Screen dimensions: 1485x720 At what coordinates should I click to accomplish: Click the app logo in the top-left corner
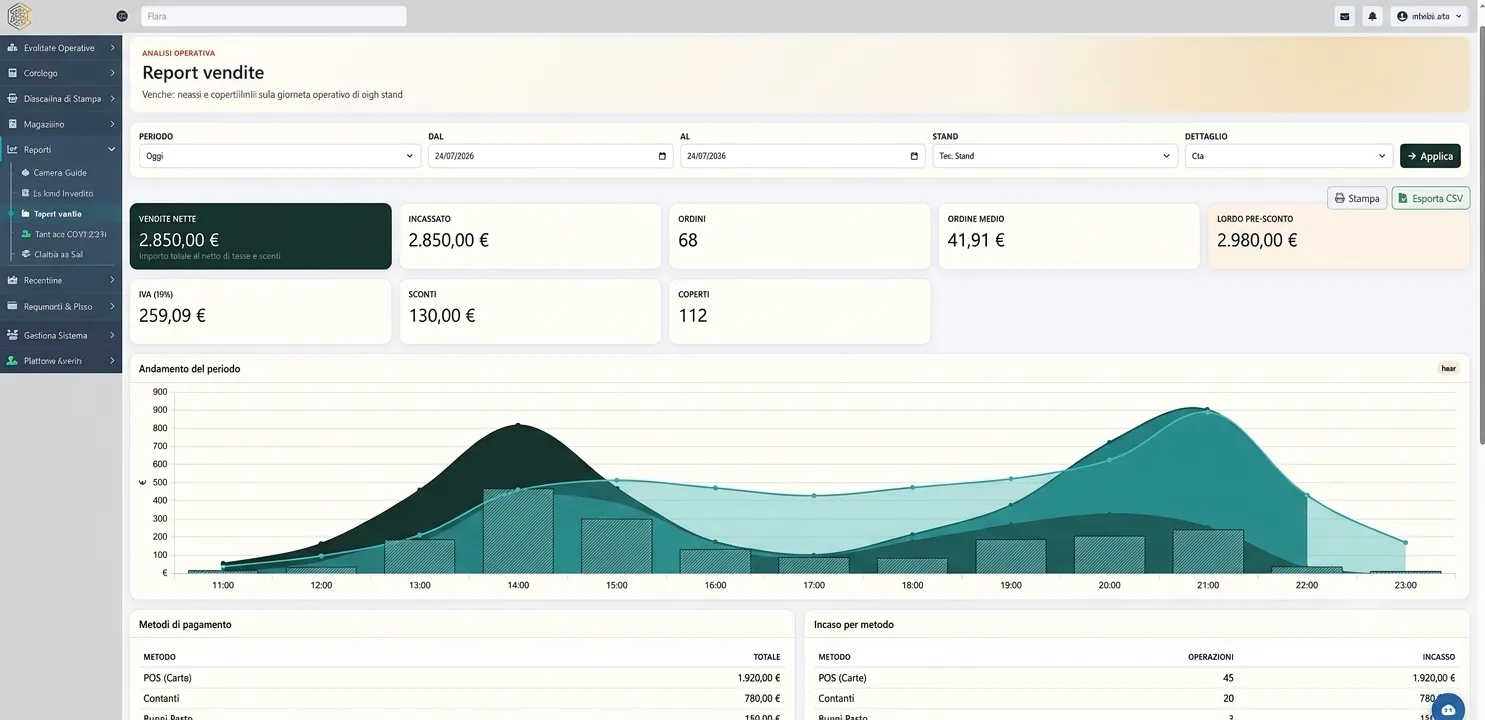point(19,16)
